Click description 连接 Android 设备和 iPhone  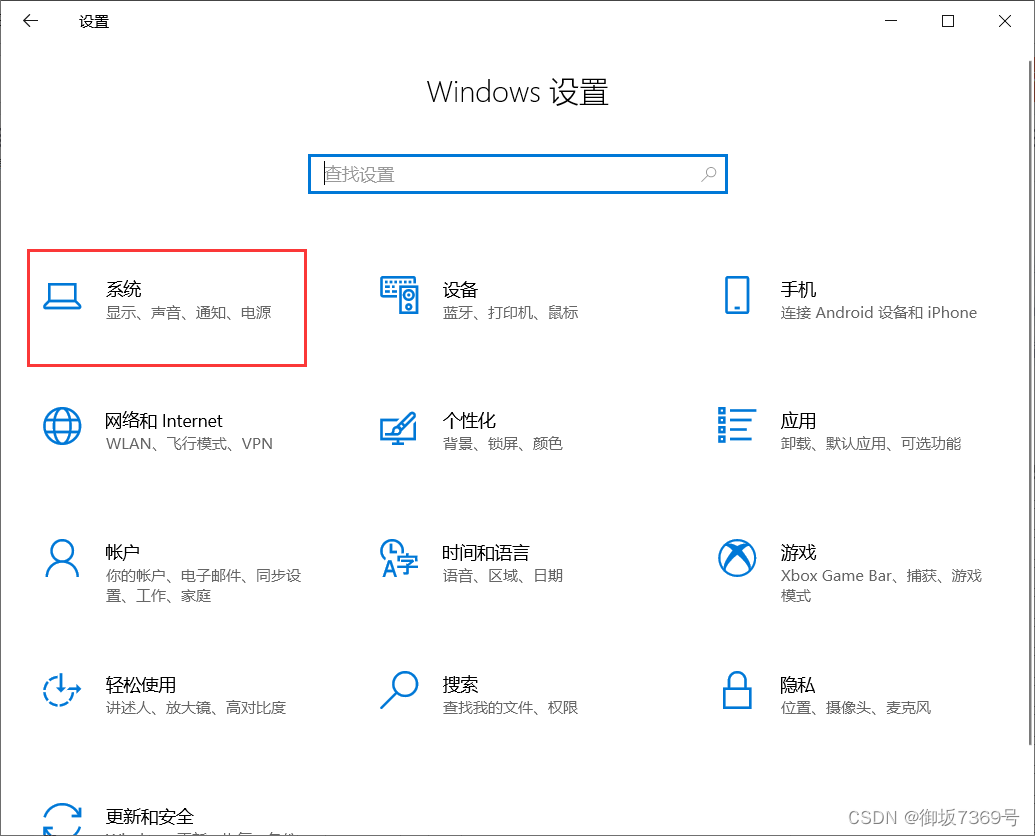(x=879, y=313)
